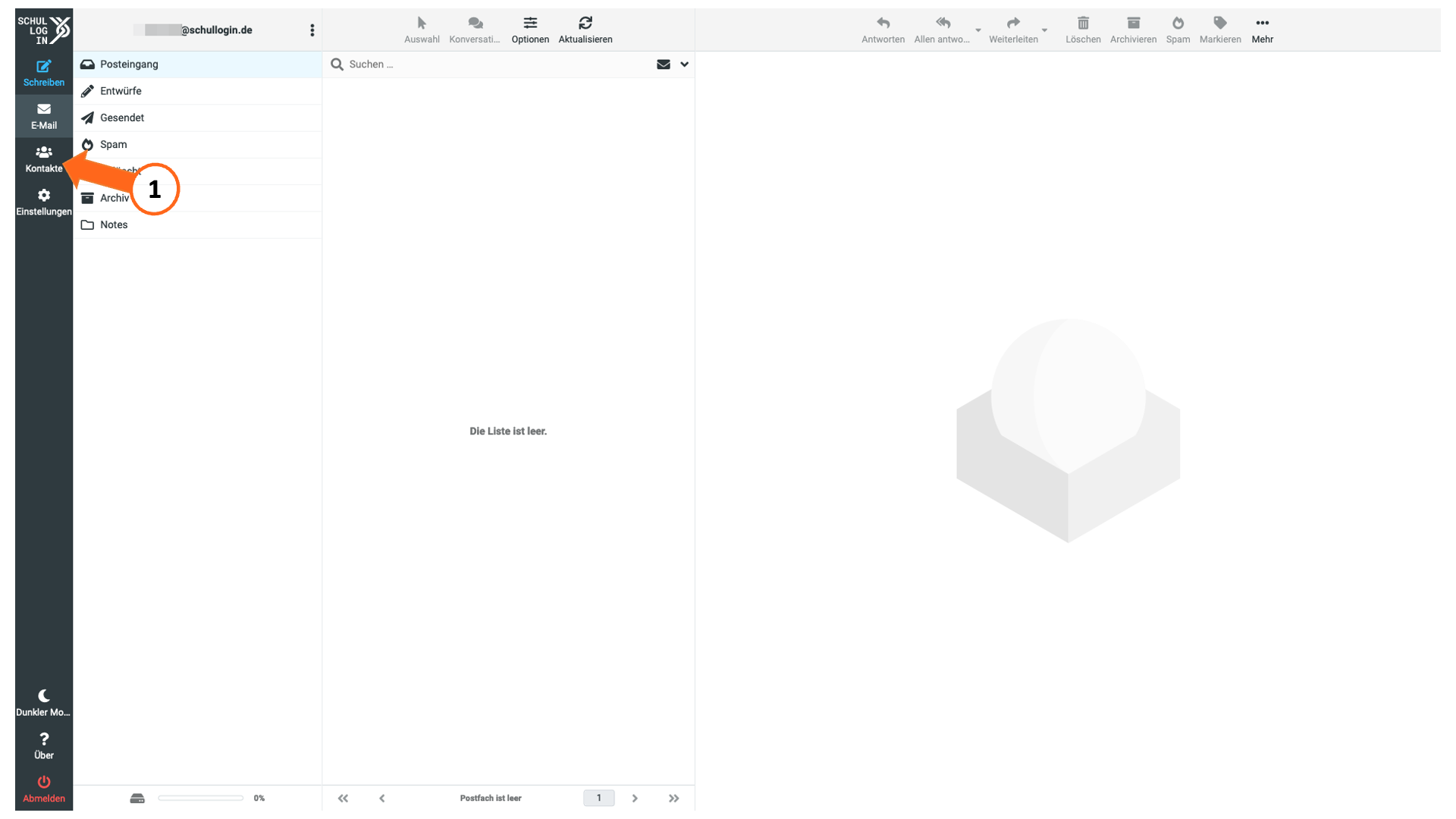This screenshot has height=819, width=1456.
Task: Toggle unread filter envelope icon
Action: point(664,64)
